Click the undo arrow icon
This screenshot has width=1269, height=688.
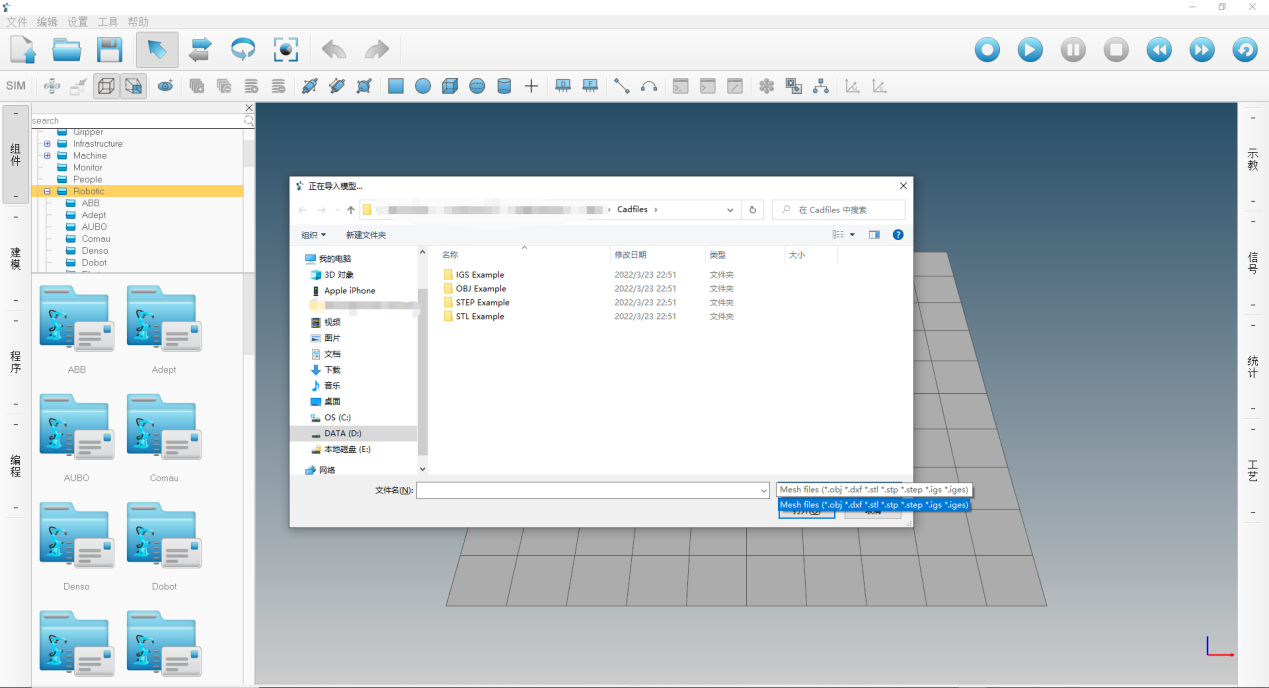(x=333, y=49)
